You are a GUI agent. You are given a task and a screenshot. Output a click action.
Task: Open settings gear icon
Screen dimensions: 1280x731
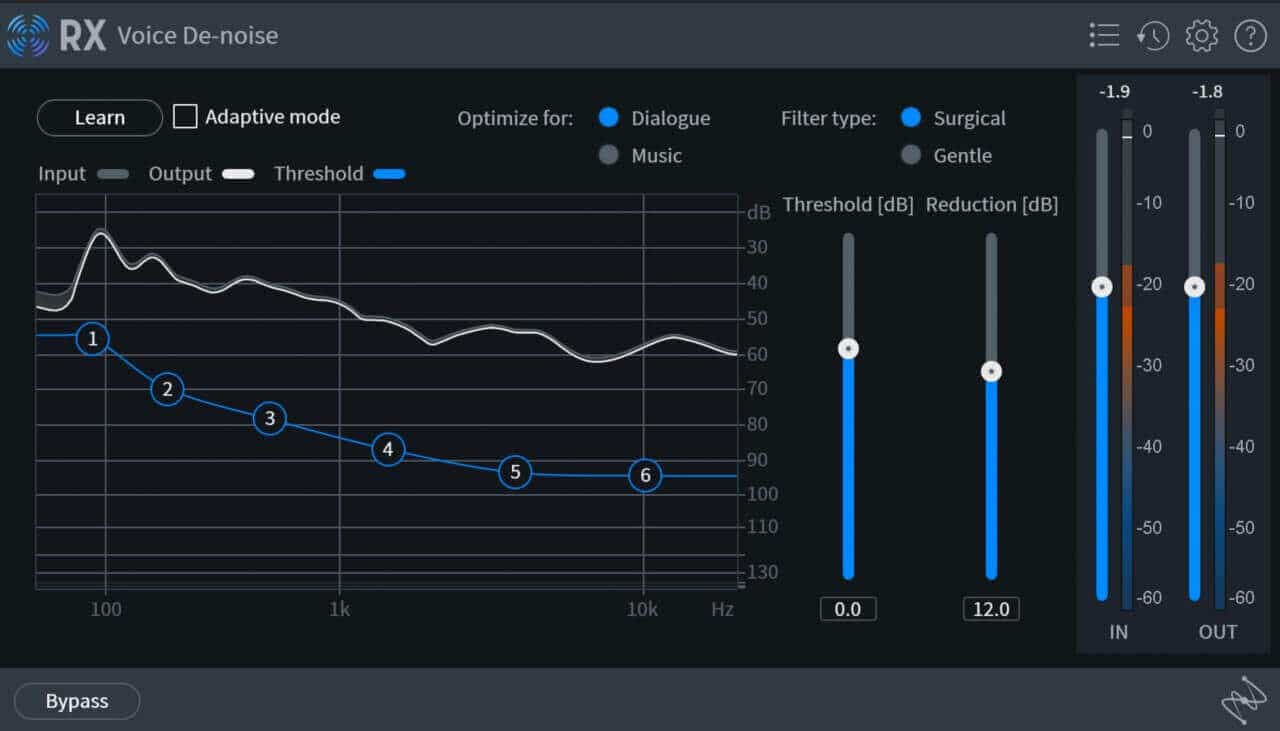coord(1202,36)
